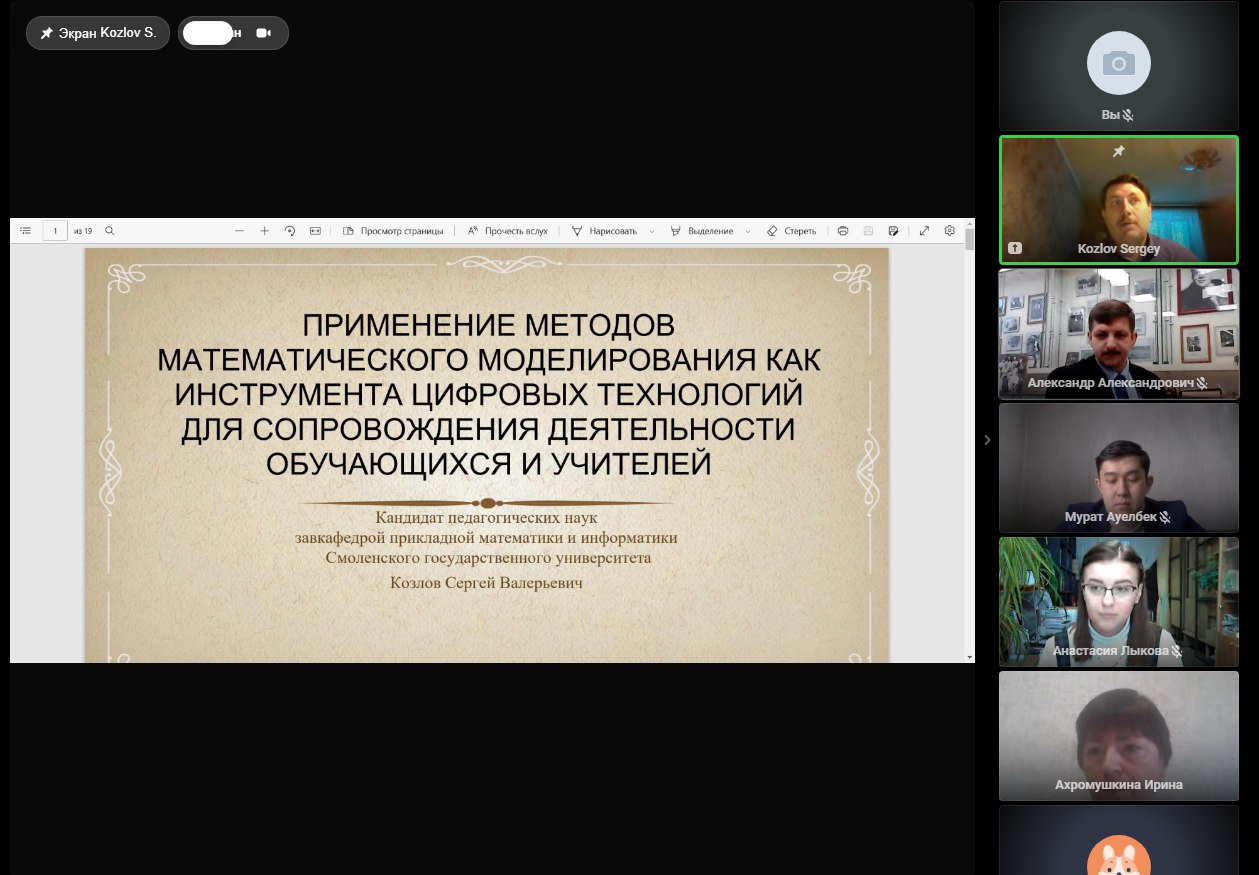Print the PDF document

[x=843, y=231]
